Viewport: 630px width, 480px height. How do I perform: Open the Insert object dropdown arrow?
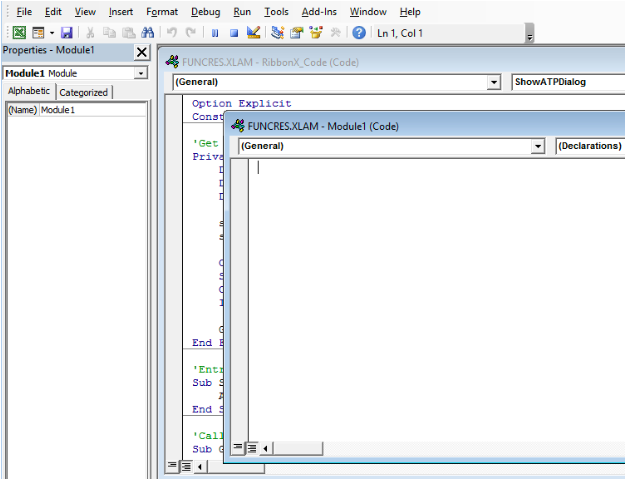coord(52,33)
